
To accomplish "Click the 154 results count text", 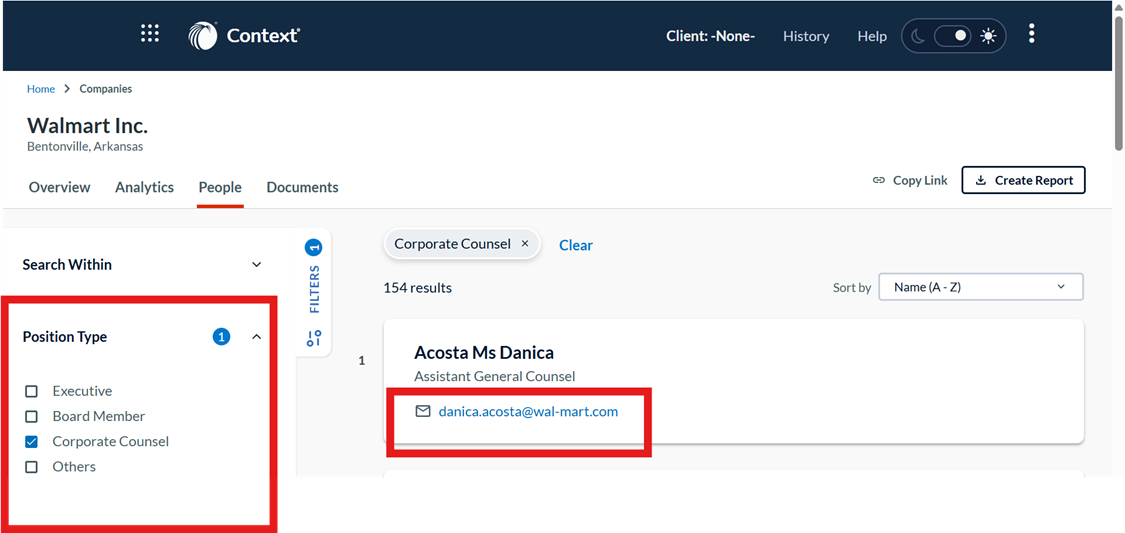I will click(x=418, y=288).
